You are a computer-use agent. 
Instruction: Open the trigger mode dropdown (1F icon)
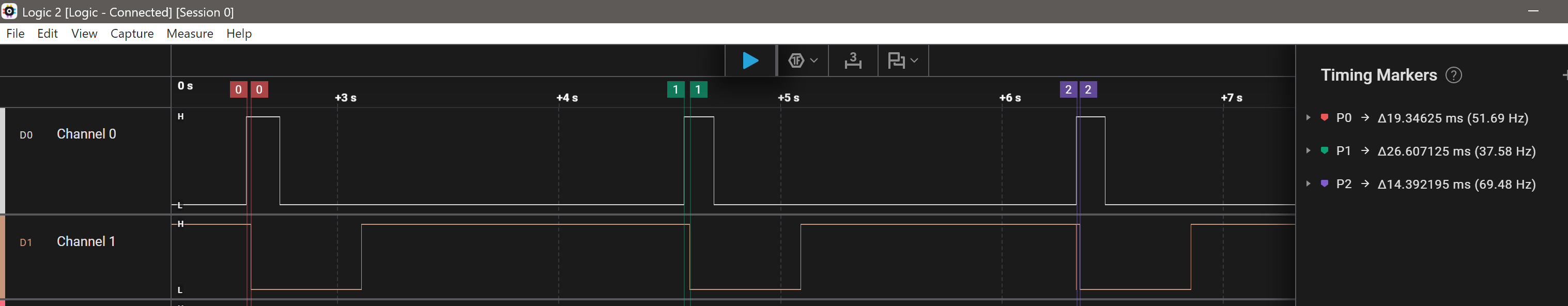tap(802, 61)
